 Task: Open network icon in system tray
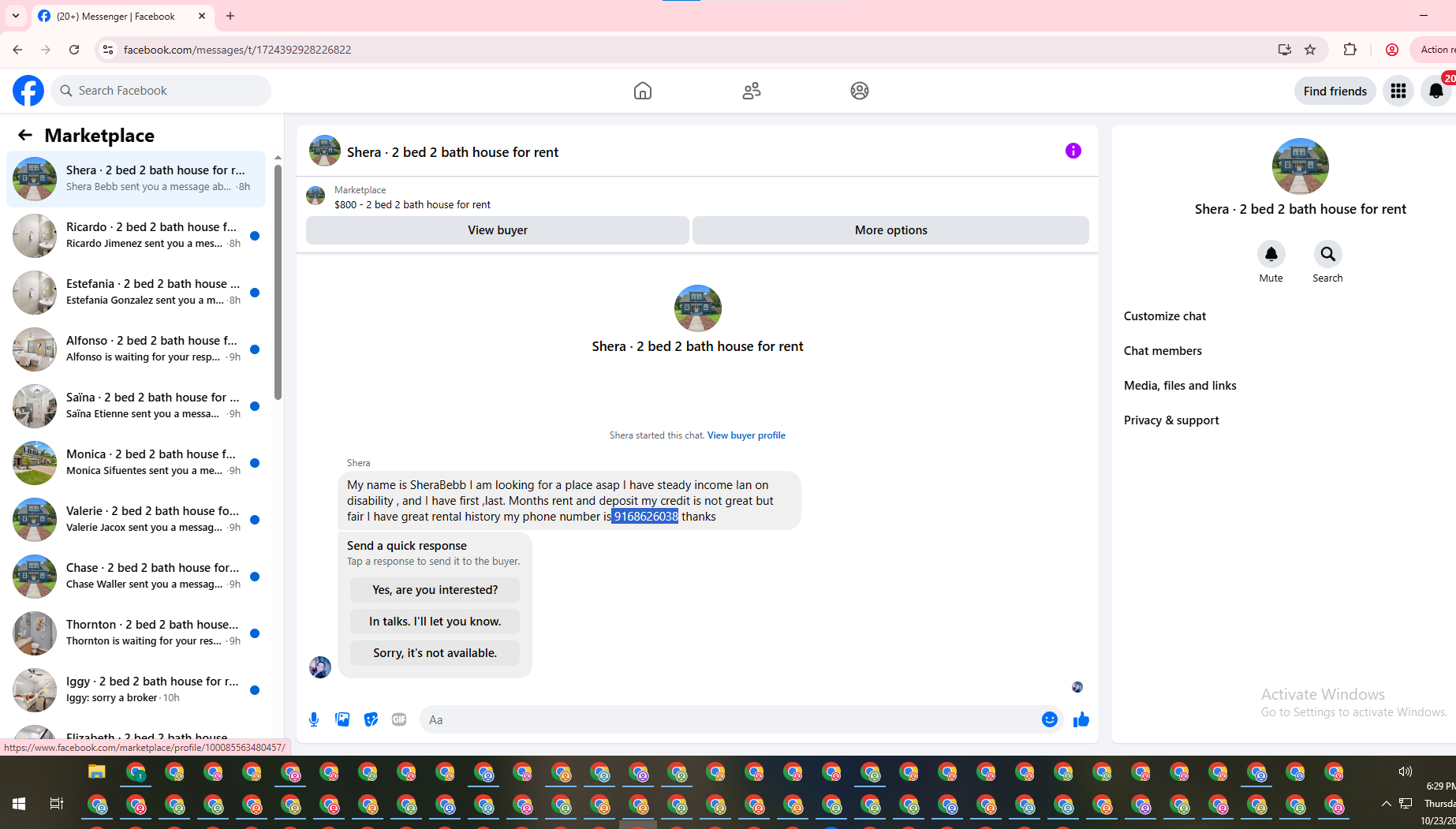point(1406,804)
